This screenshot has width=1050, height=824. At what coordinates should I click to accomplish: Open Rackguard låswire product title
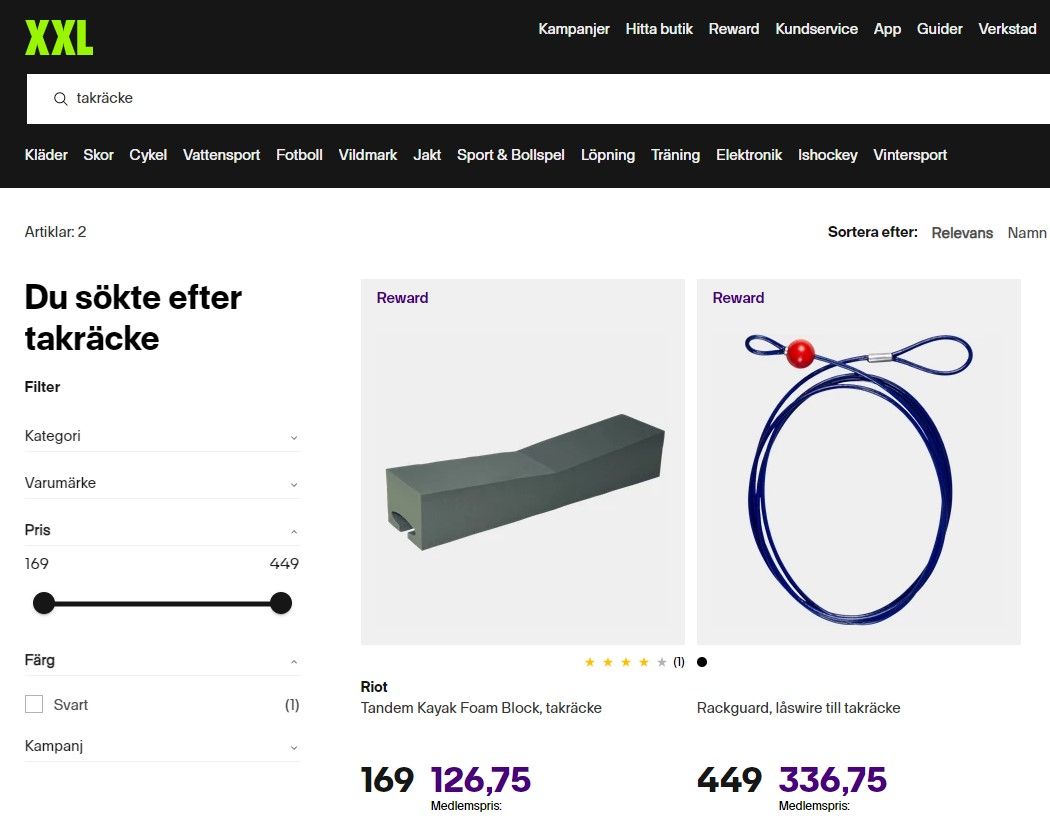(798, 708)
